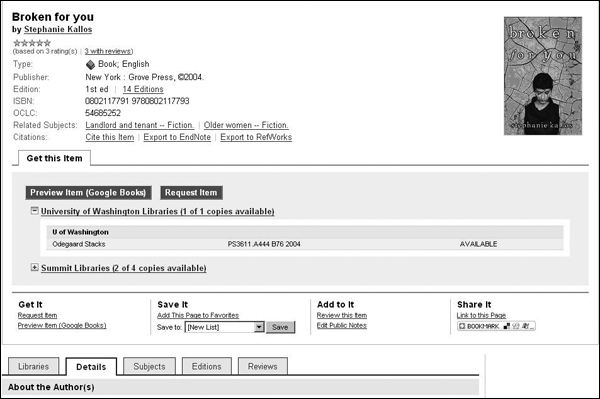This screenshot has width=600, height=399.
Task: Click Export to EndNote link
Action: pyautogui.click(x=177, y=137)
